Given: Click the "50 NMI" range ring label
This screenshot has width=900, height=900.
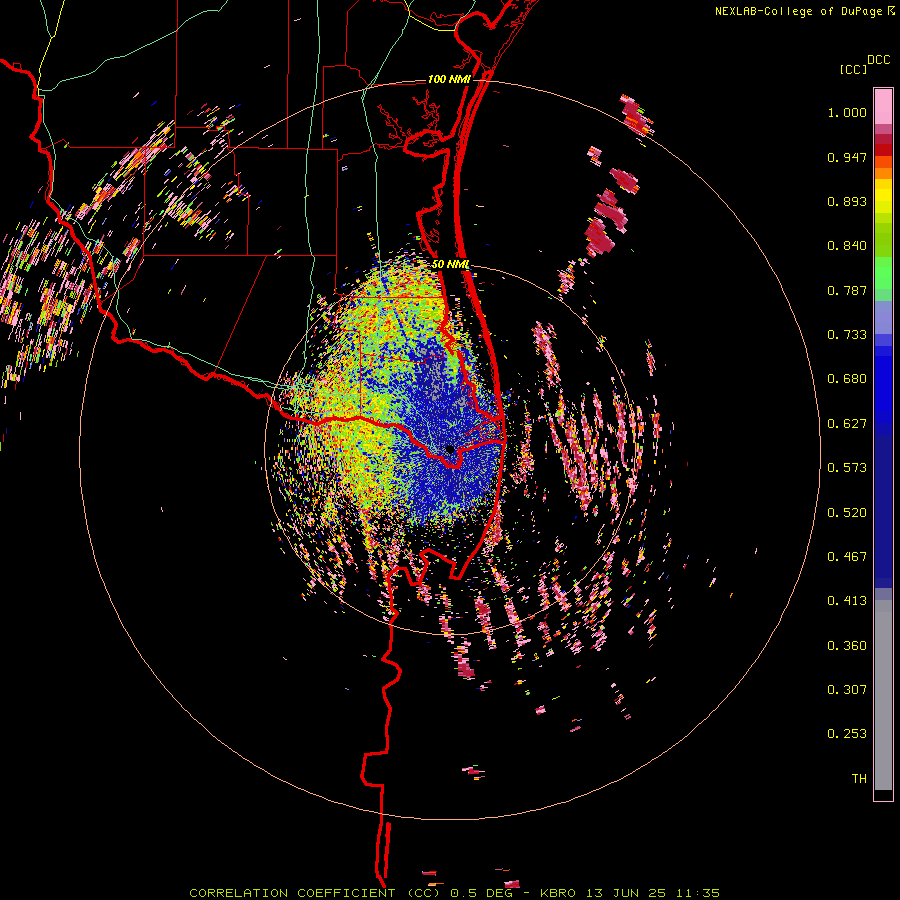Looking at the screenshot, I should (x=451, y=264).
